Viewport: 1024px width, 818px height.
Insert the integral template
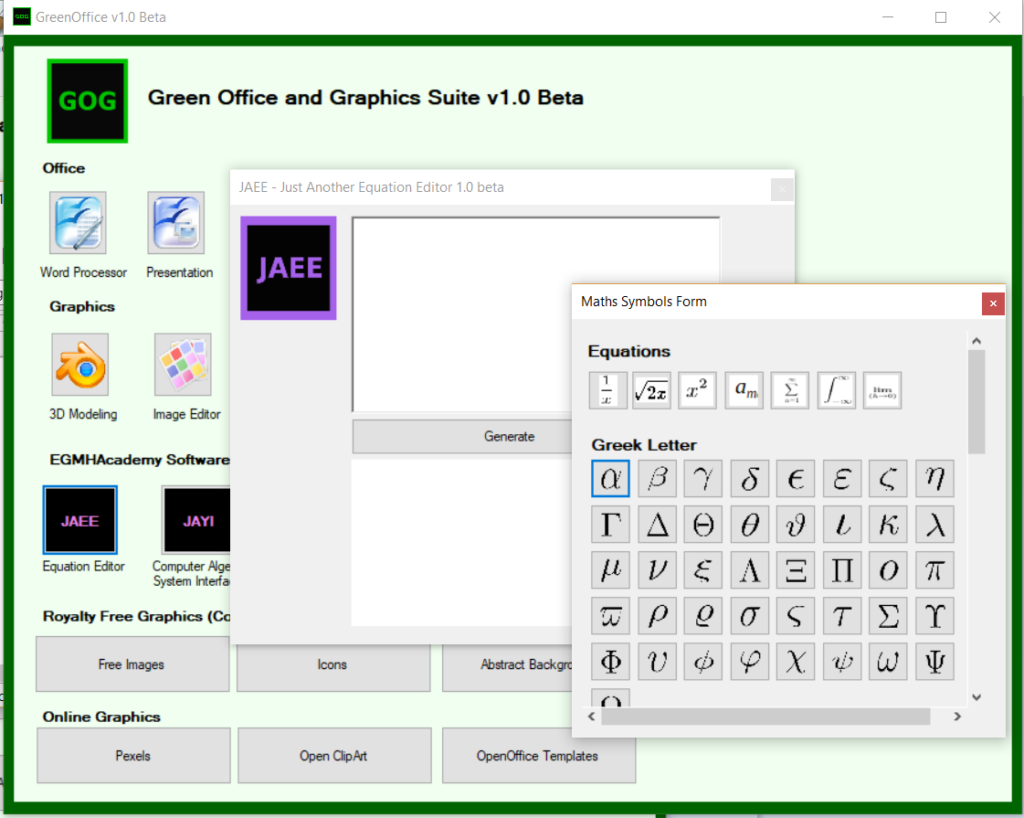coord(836,390)
